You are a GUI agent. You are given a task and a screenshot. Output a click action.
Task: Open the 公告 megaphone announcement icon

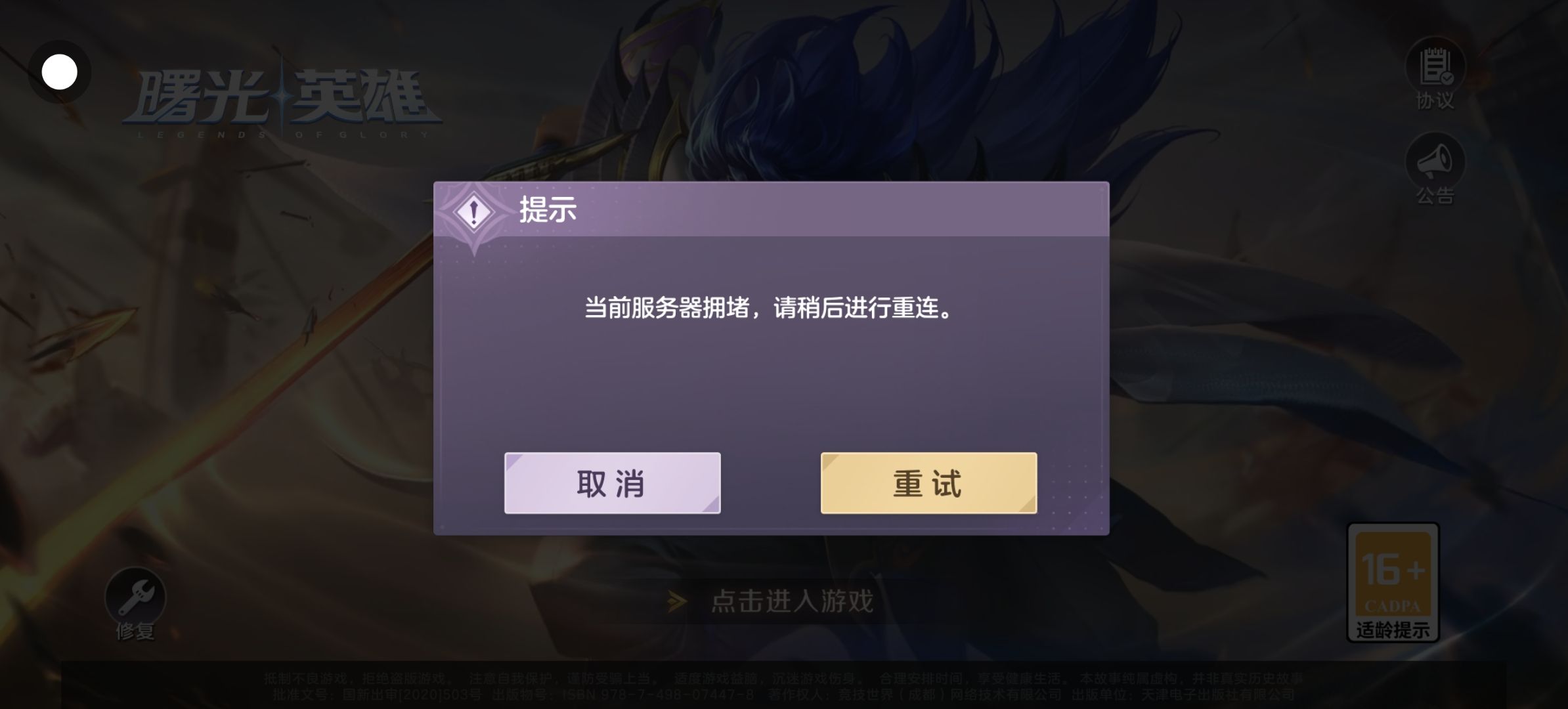(x=1435, y=161)
